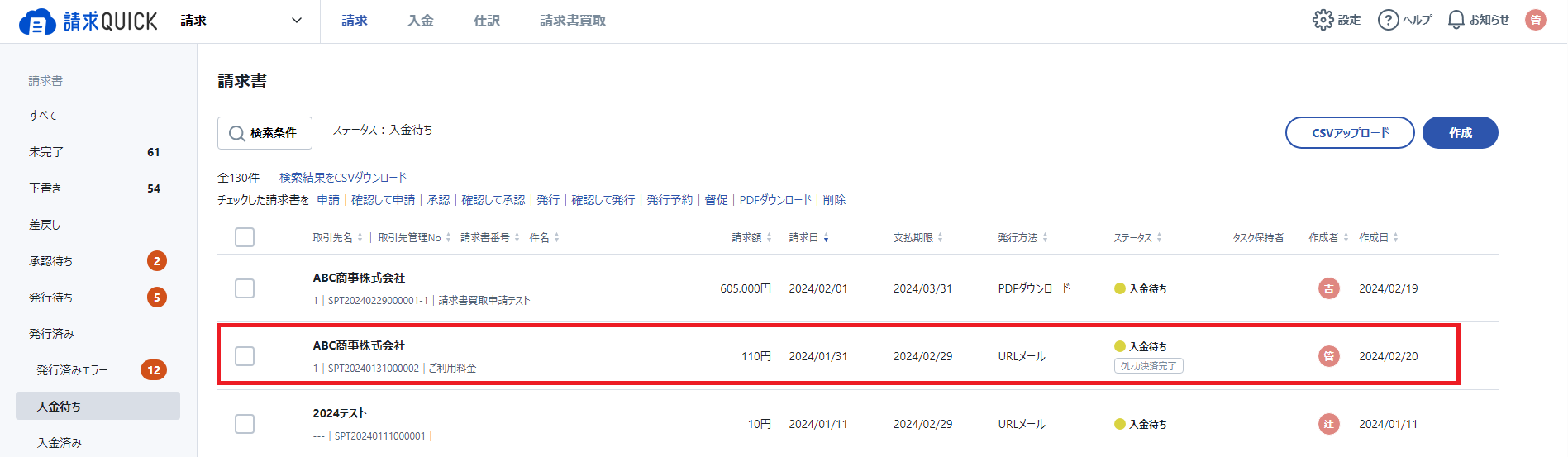Open the user avatar 管 in header

coord(1536,20)
